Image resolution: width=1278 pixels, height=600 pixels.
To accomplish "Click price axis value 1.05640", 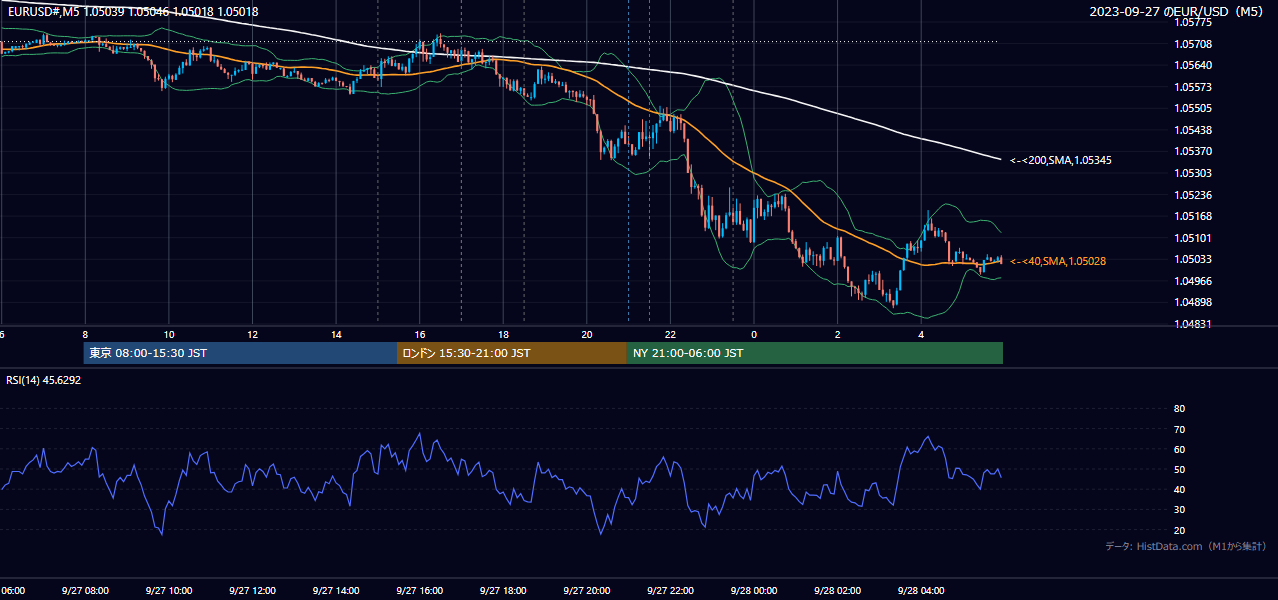I will coord(1193,65).
